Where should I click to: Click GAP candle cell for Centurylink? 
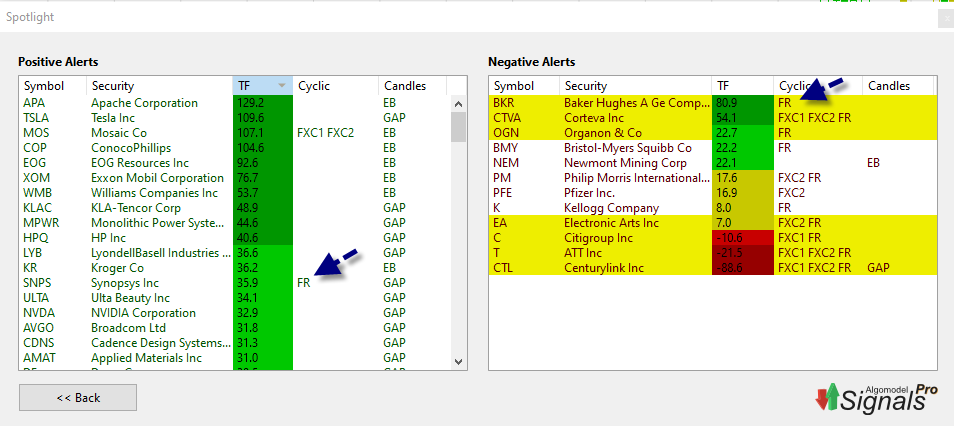[879, 268]
